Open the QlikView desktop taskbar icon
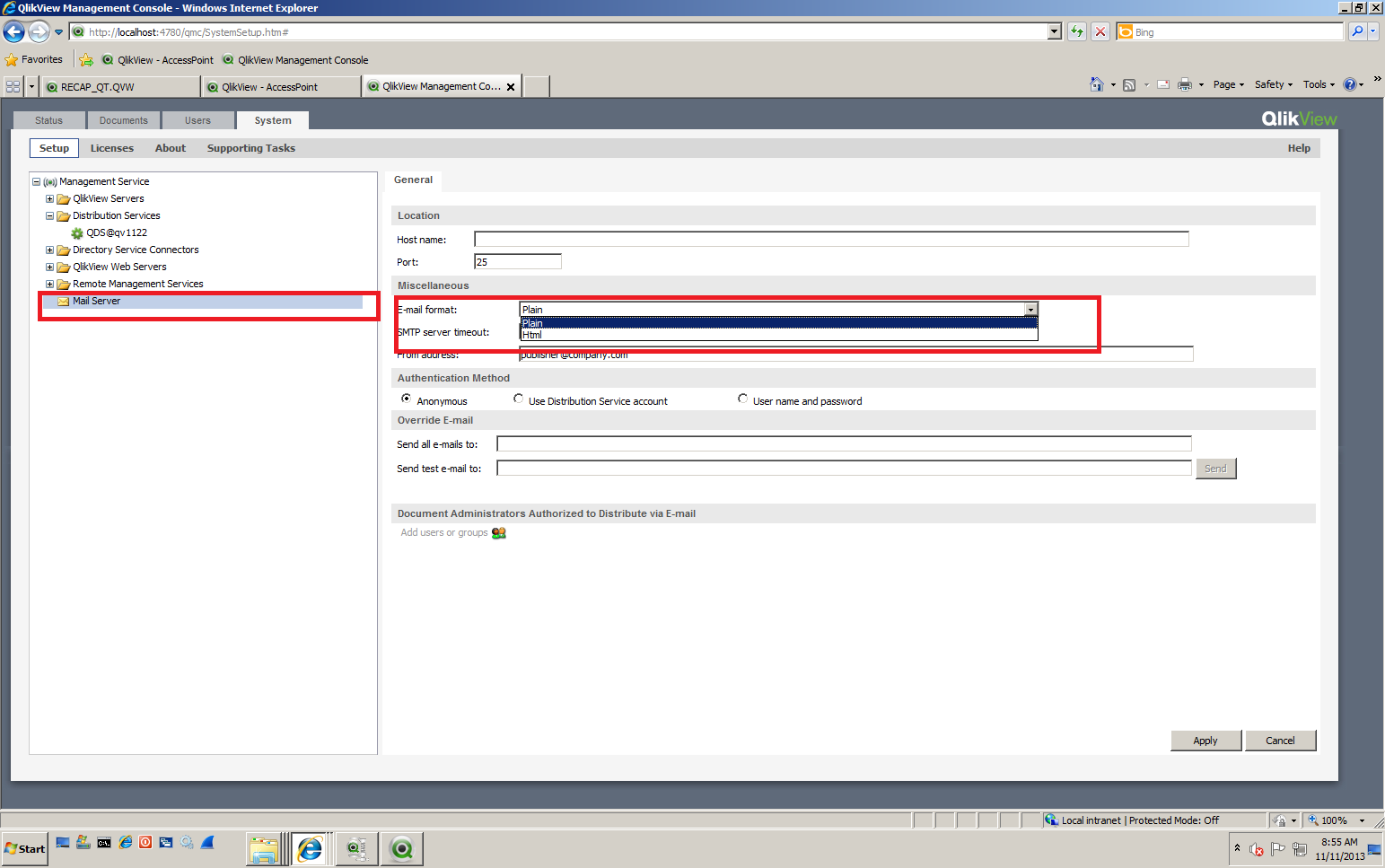The height and width of the screenshot is (868, 1385). (401, 849)
